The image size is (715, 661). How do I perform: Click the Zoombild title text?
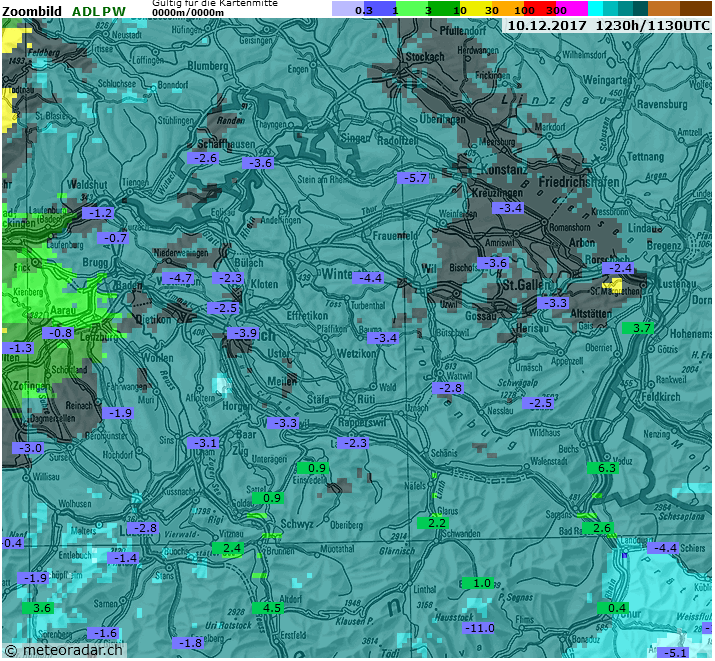click(32, 11)
